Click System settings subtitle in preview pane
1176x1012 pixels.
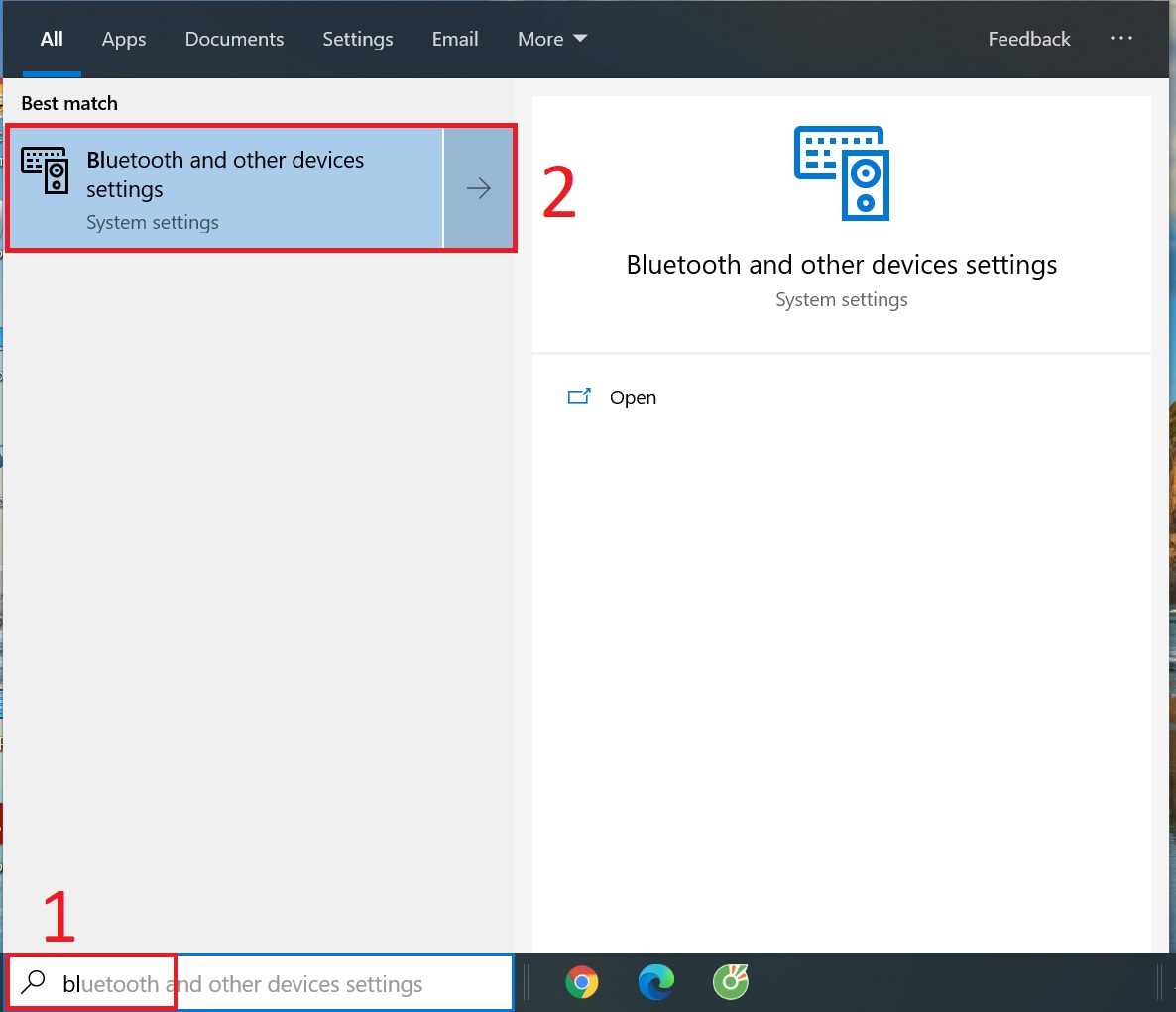pos(842,300)
